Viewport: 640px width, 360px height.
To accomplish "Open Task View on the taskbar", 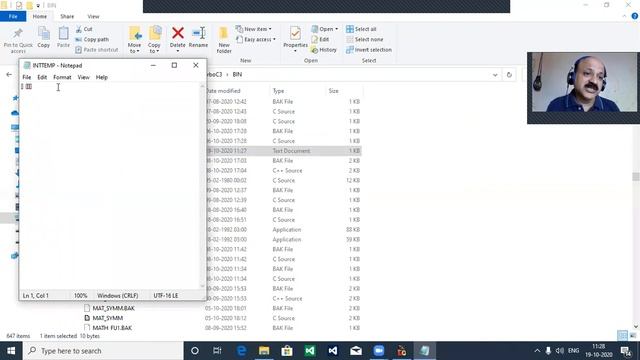I will [217, 351].
